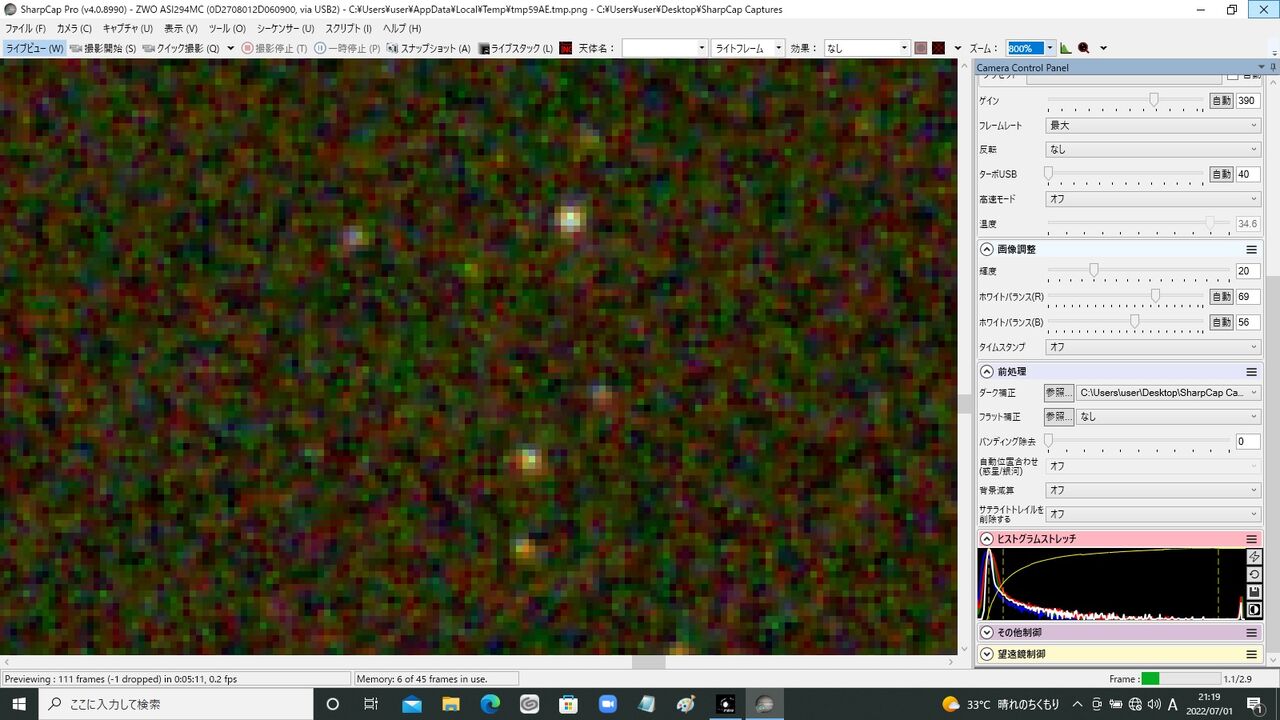Image resolution: width=1280 pixels, height=720 pixels.
Task: Open the 背景減算 dropdown
Action: pos(1153,490)
